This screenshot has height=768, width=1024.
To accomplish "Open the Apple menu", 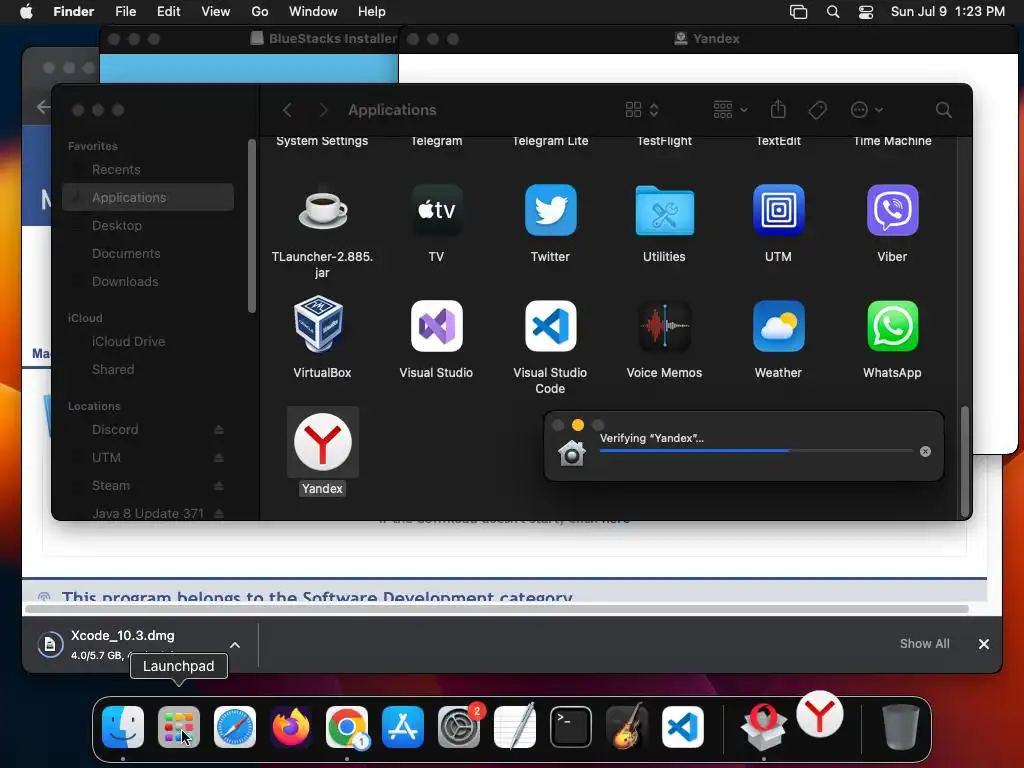I will [26, 12].
